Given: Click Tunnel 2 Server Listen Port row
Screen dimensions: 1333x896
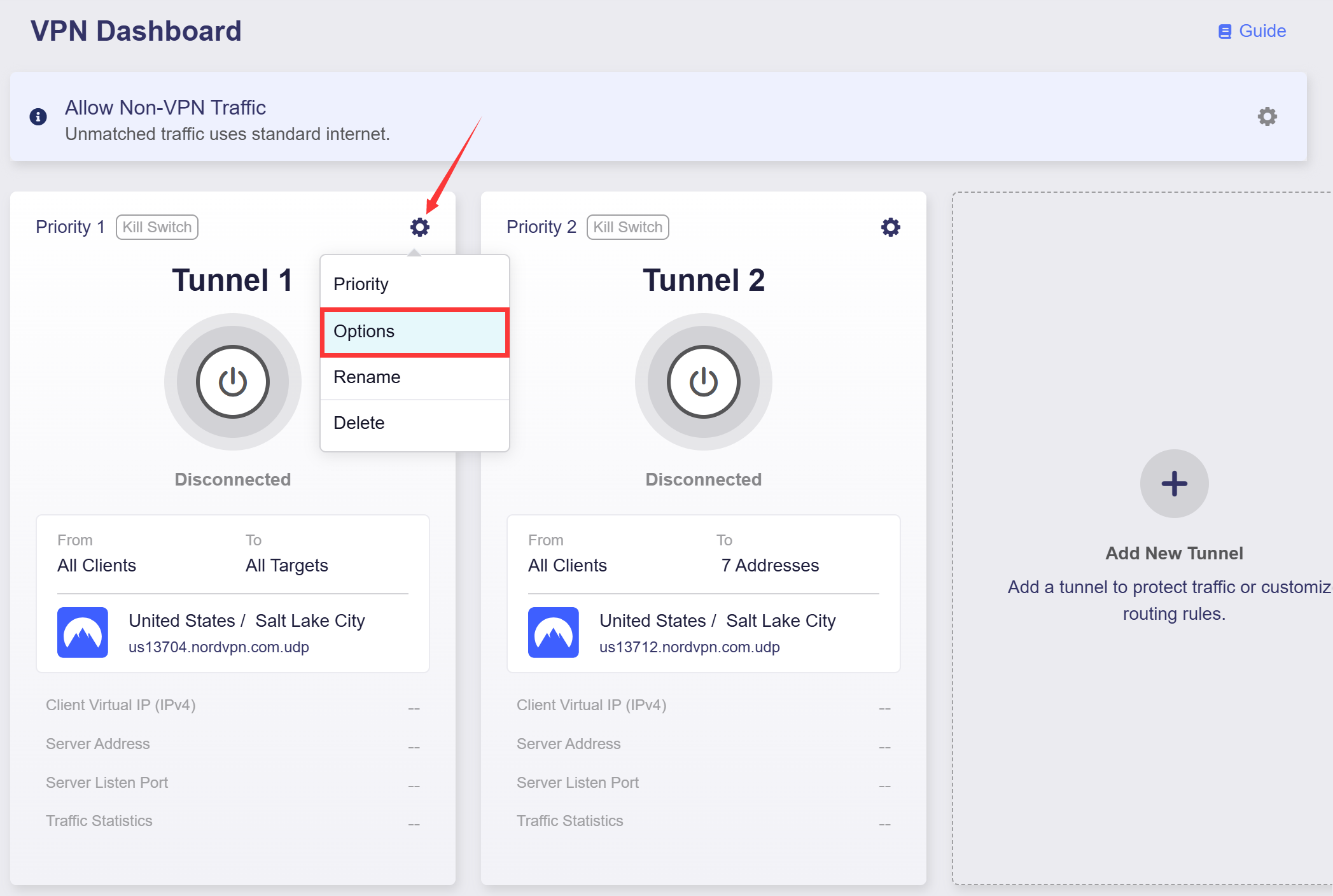Looking at the screenshot, I should tap(704, 783).
